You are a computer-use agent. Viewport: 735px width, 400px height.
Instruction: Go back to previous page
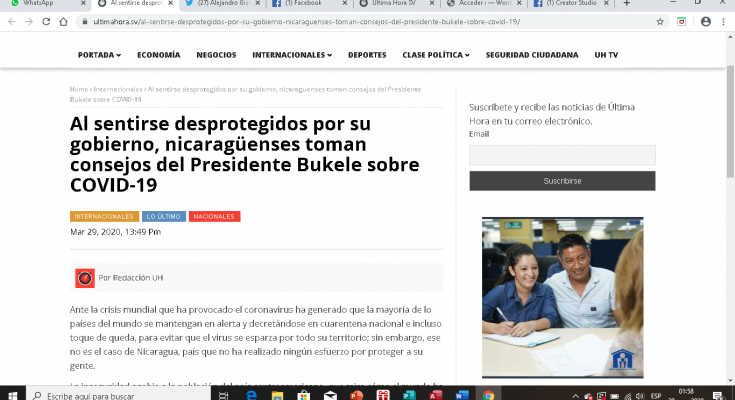click(12, 22)
